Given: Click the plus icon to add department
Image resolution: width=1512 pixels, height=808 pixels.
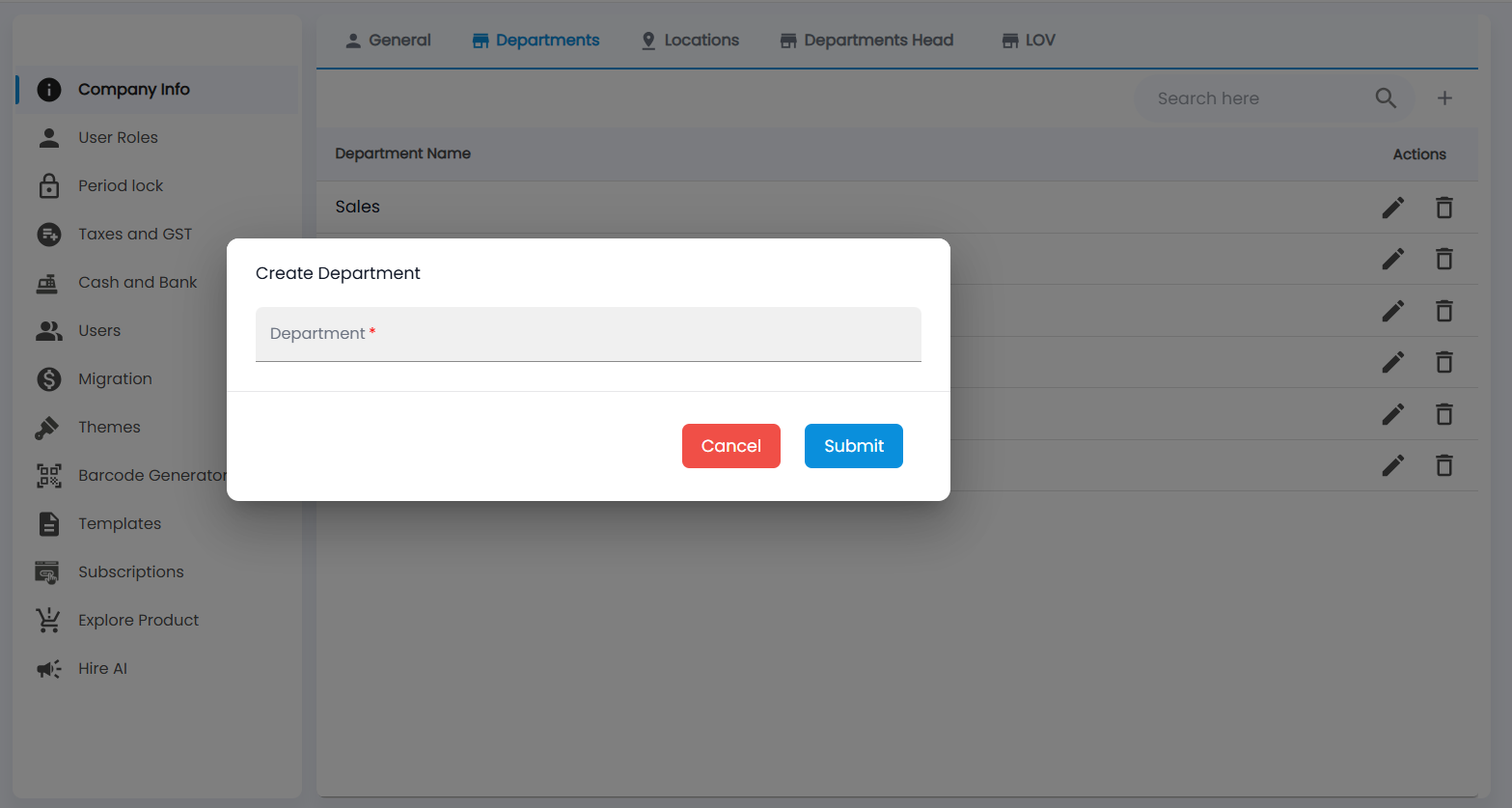Looking at the screenshot, I should click(1444, 98).
